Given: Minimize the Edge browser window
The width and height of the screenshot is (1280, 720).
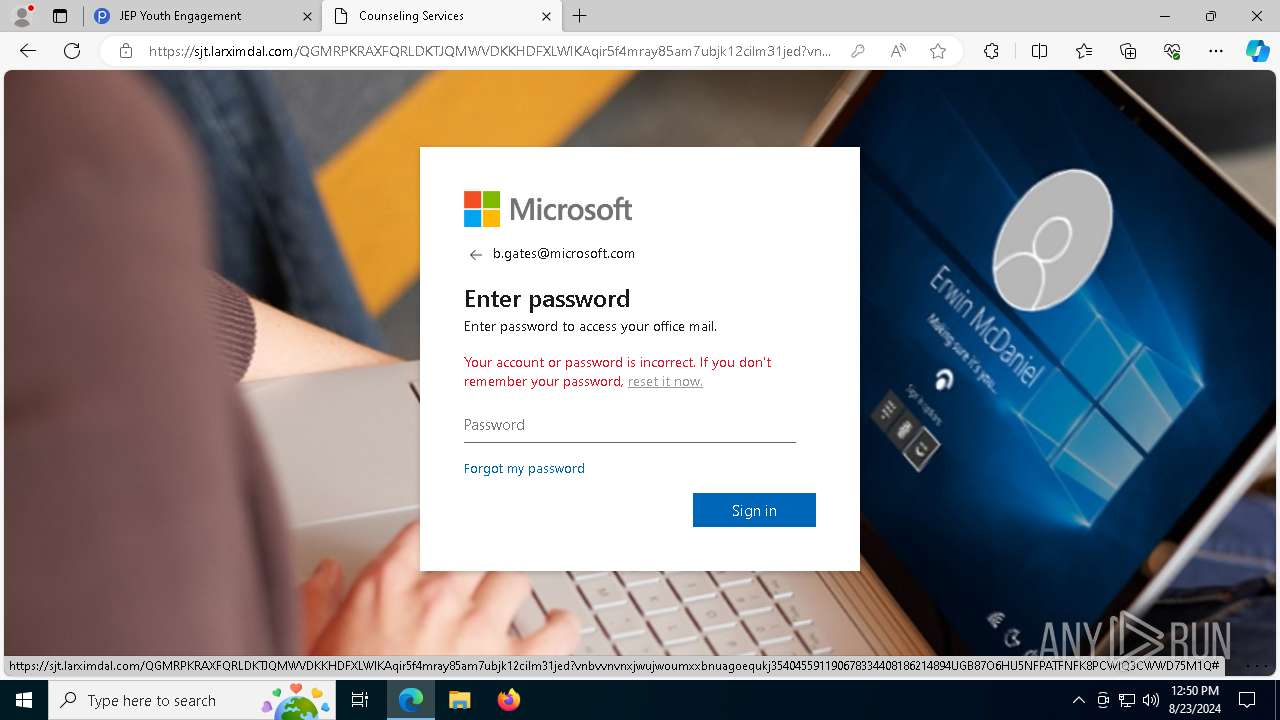Looking at the screenshot, I should click(x=1165, y=16).
